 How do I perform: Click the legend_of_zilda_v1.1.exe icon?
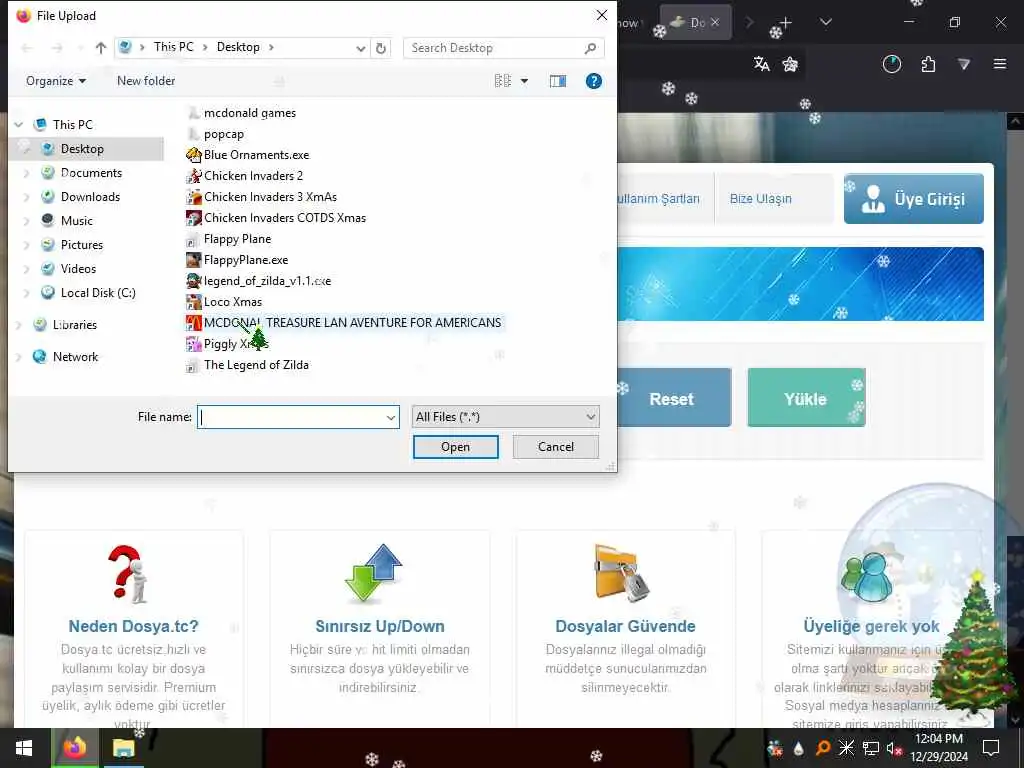coord(193,281)
